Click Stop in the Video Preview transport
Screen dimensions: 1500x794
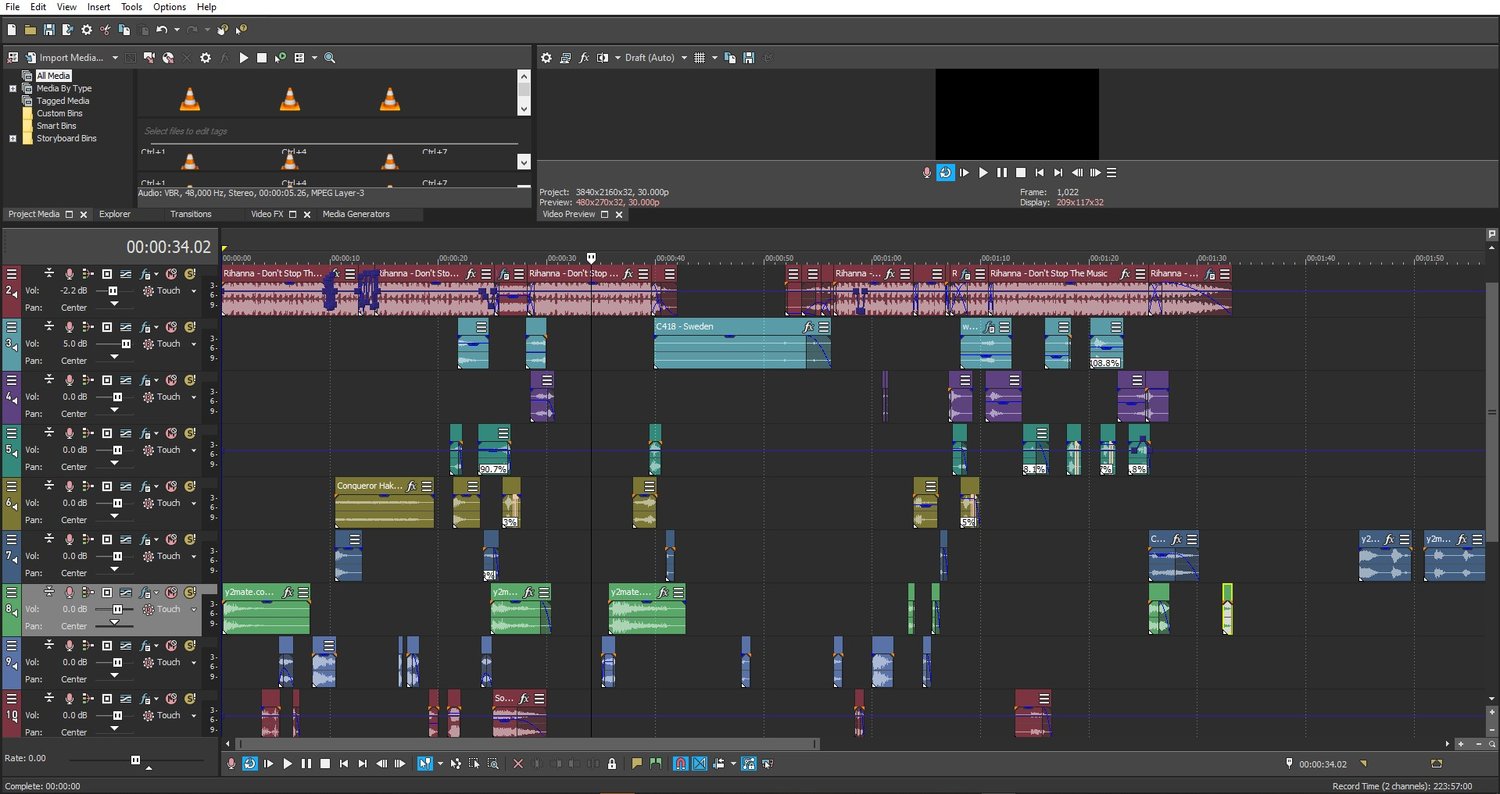pyautogui.click(x=1021, y=172)
